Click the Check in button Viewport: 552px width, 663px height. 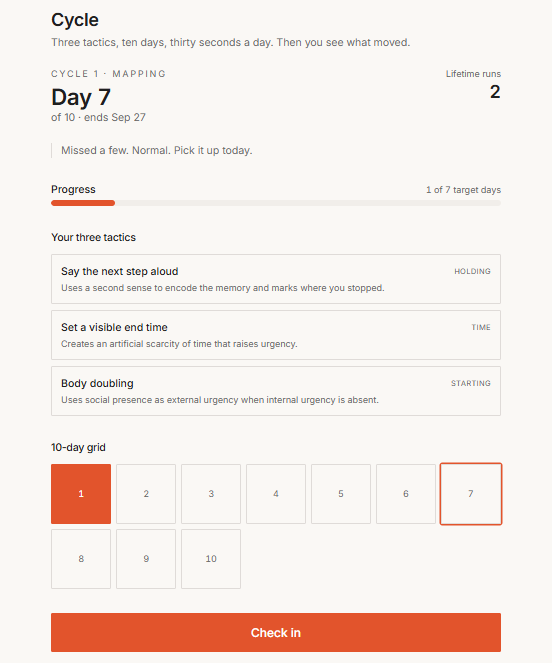tap(276, 632)
